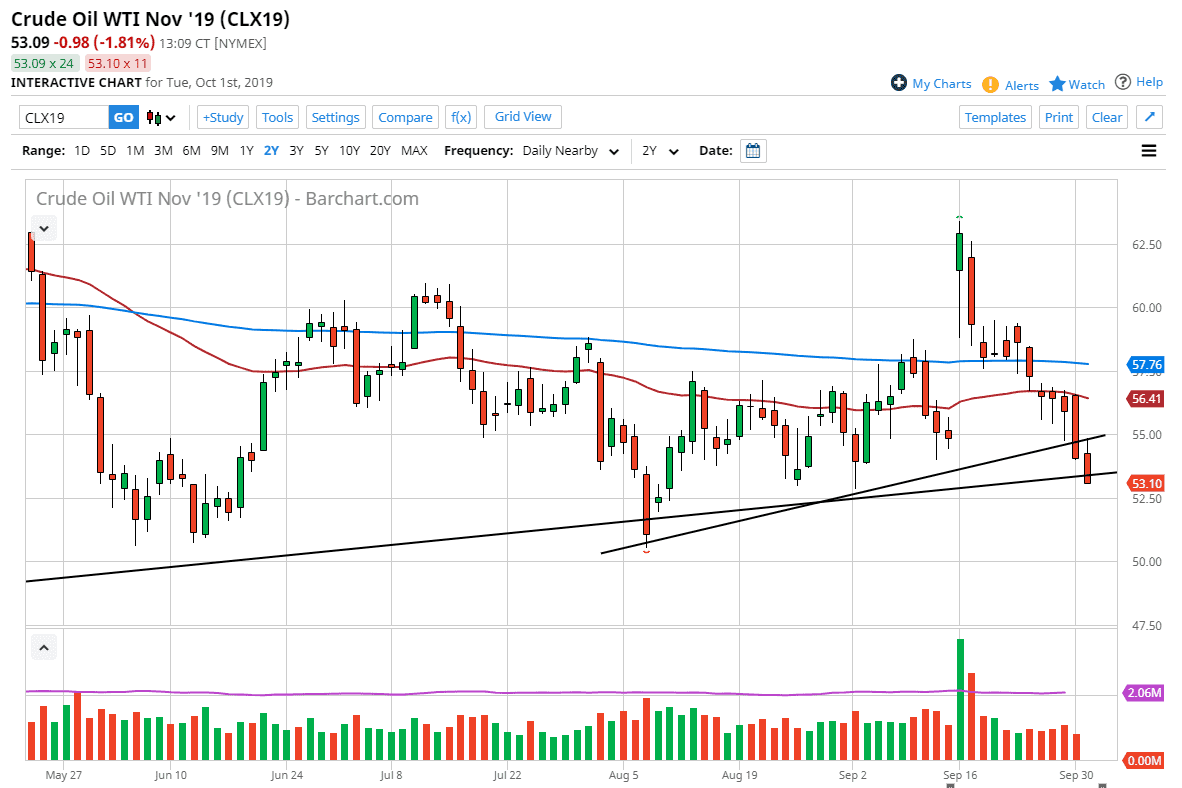This screenshot has width=1182, height=788.
Task: Click the star Watch icon
Action: pos(1057,84)
